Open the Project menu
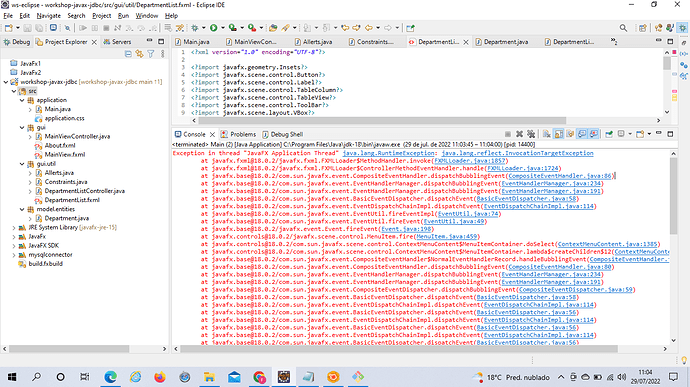Screen dimensions: 690x387 coord(101,15)
